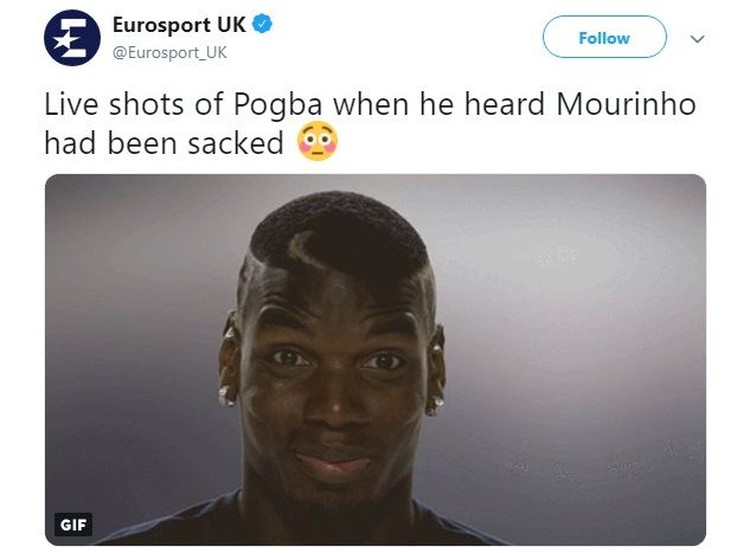Screen dimensions: 750x553
Task: Play the embedded GIF in the tweet
Action: [375, 360]
